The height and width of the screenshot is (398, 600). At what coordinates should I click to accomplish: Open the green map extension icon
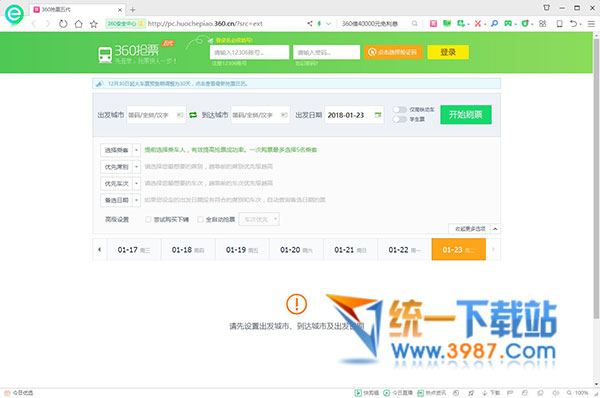click(447, 24)
